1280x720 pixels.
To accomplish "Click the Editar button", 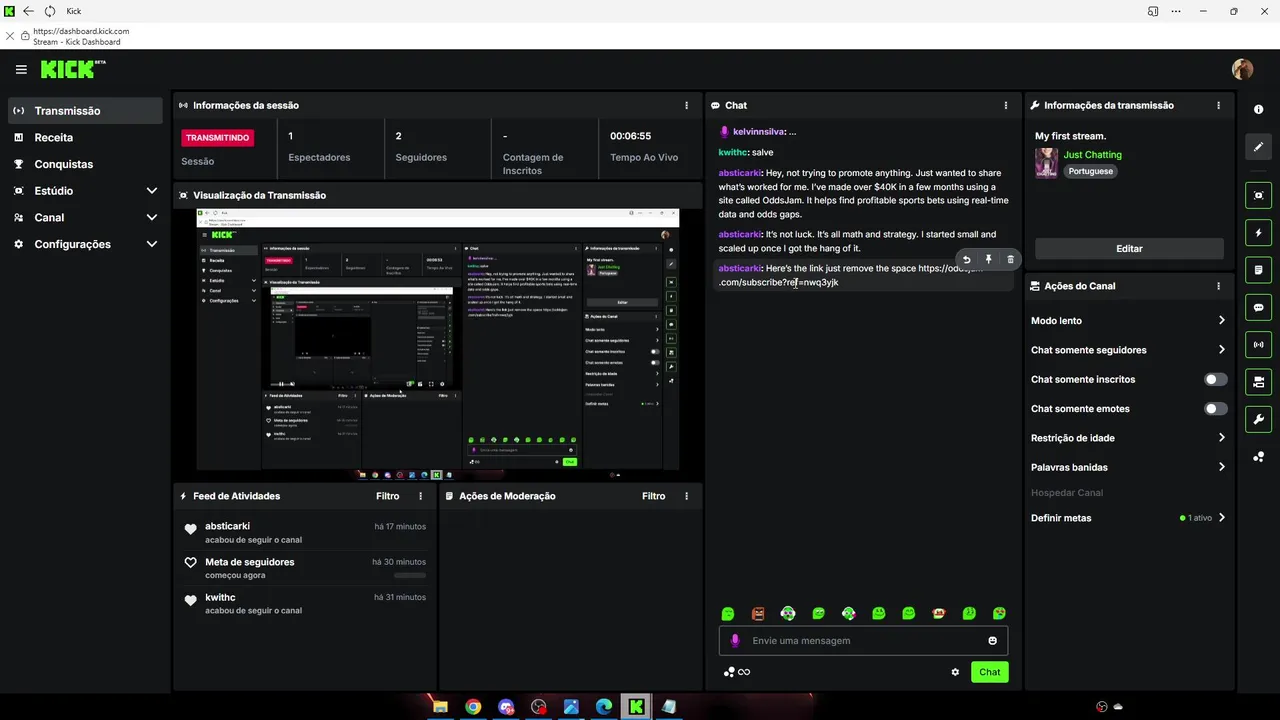I will tap(1129, 248).
